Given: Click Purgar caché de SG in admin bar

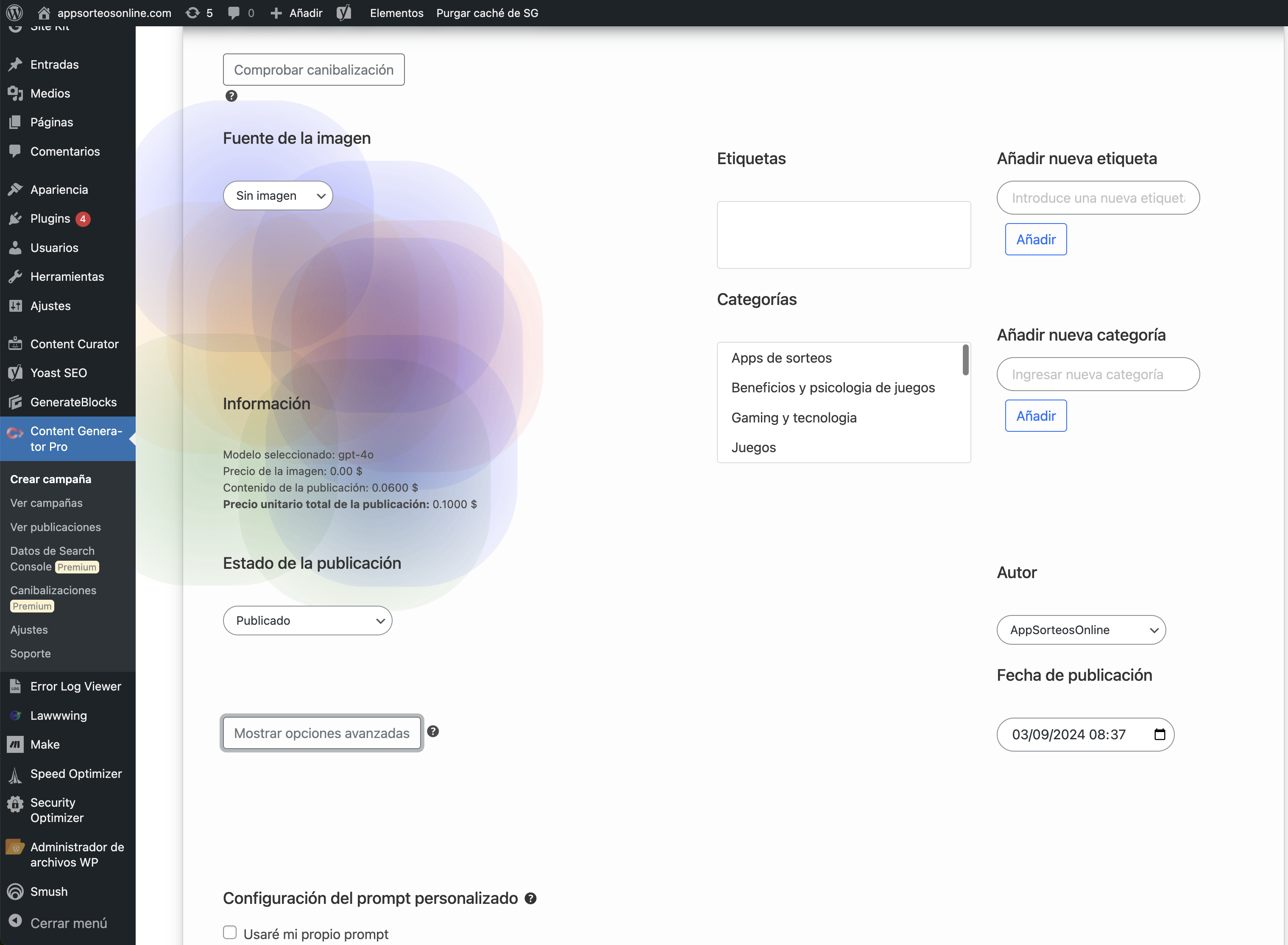Looking at the screenshot, I should [x=487, y=13].
